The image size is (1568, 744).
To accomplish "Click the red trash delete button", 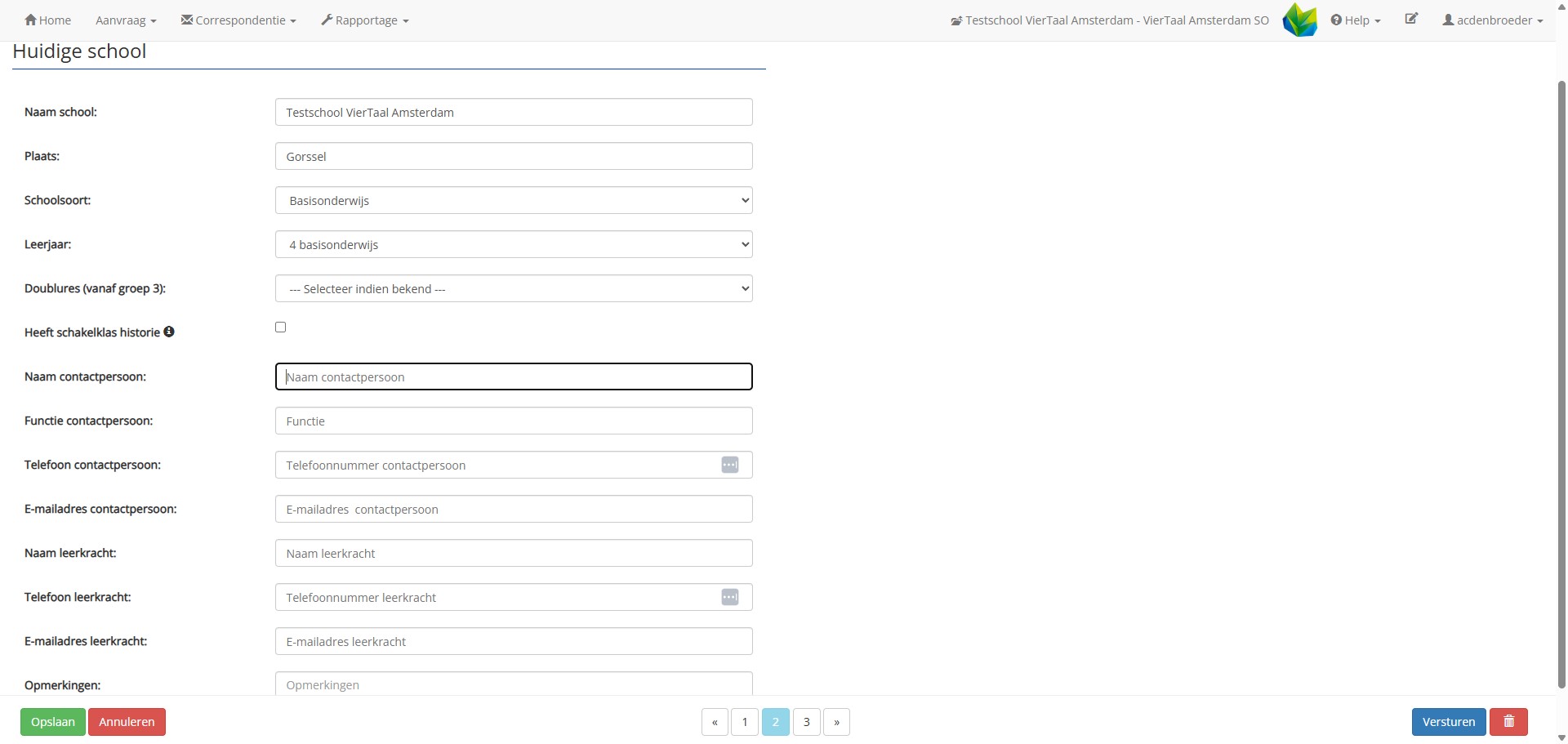I will (1508, 722).
